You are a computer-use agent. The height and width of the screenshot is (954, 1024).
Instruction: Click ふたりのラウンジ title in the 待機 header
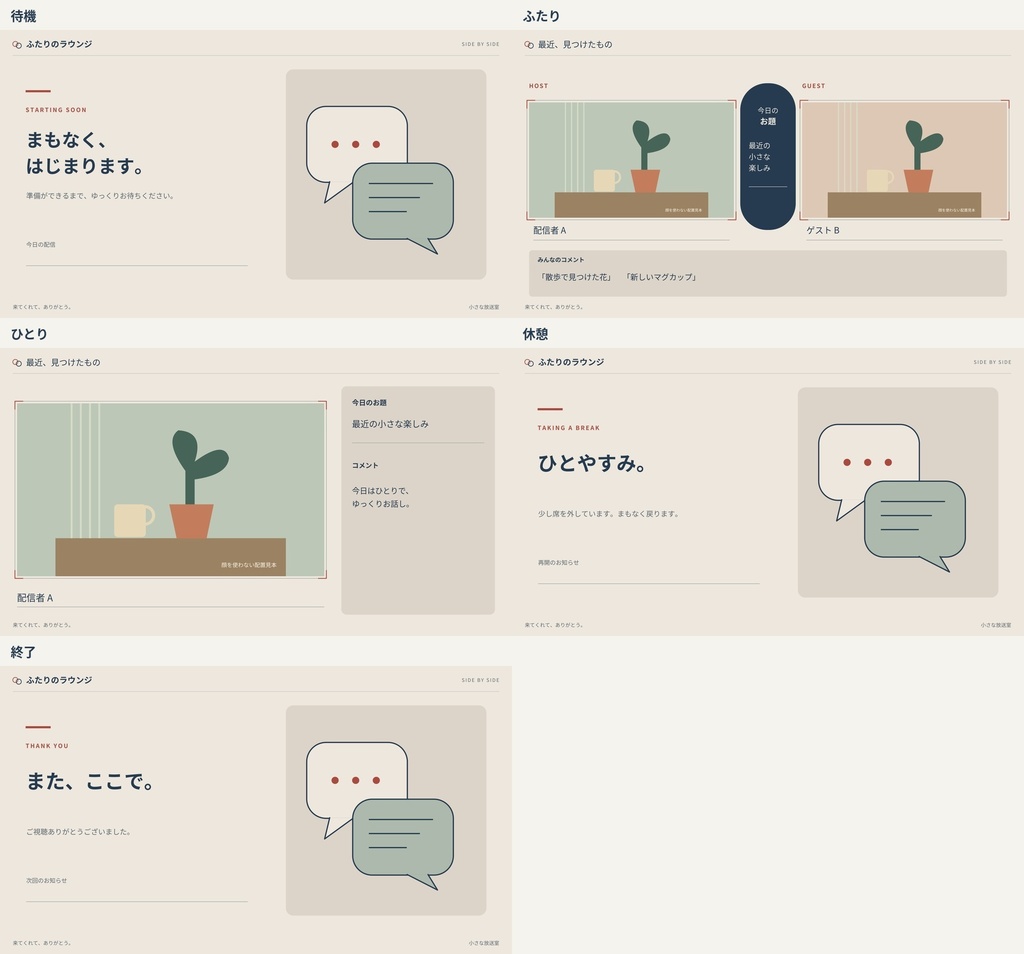click(59, 44)
